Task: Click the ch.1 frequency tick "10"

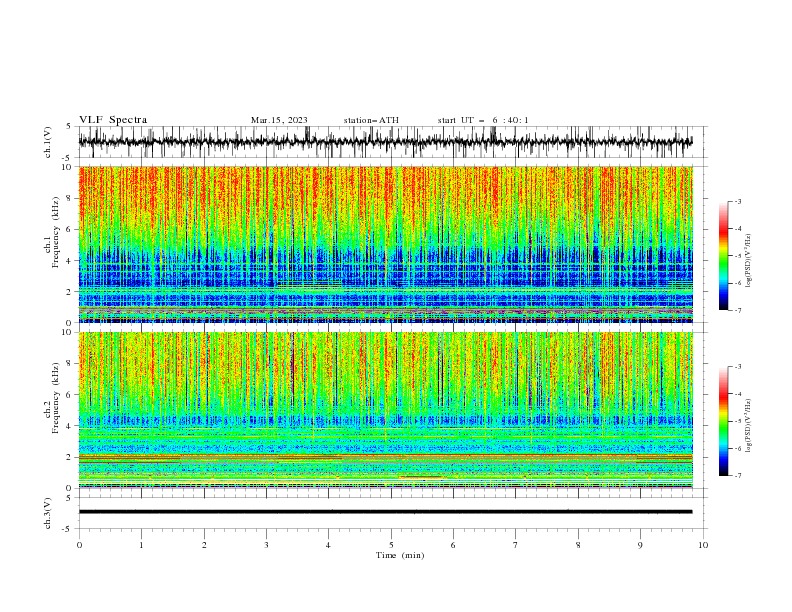Action: [68, 167]
